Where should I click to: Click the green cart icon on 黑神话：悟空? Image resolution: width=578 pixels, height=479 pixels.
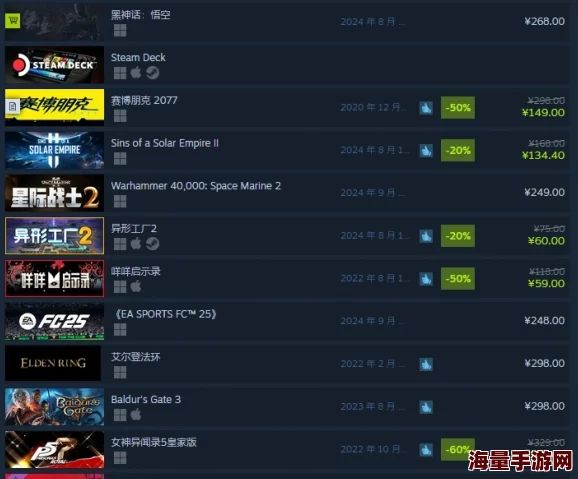(x=13, y=21)
